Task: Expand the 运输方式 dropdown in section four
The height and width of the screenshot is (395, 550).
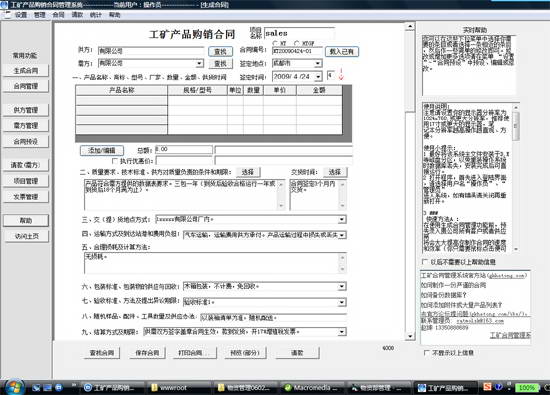Action: 342,235
